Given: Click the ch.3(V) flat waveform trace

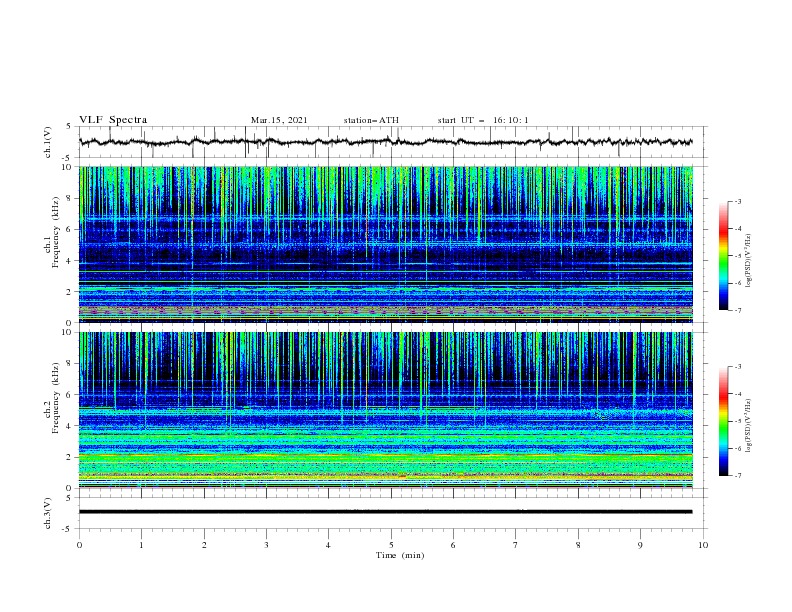Looking at the screenshot, I should click(386, 512).
